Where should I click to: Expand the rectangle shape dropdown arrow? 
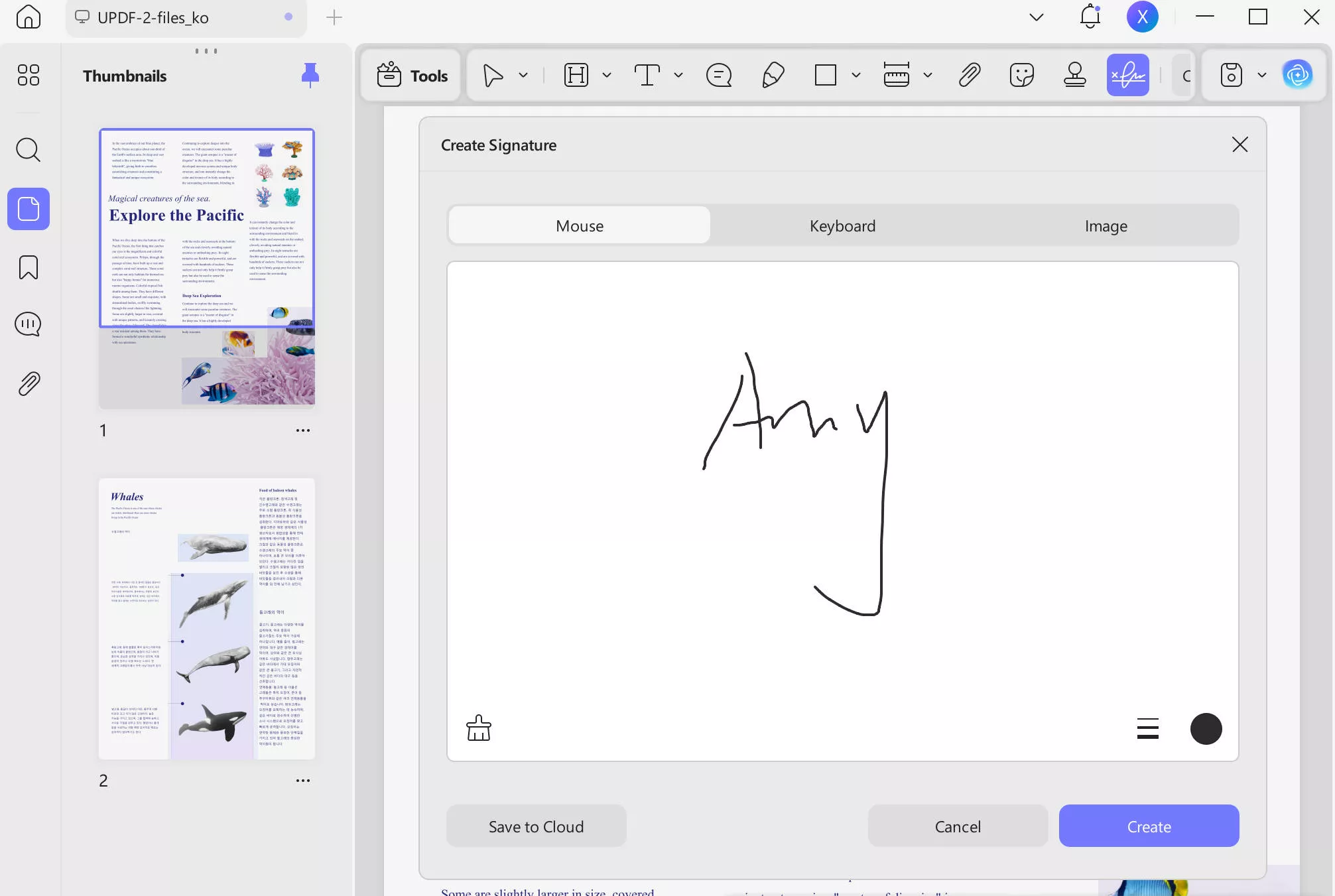pyautogui.click(x=856, y=75)
